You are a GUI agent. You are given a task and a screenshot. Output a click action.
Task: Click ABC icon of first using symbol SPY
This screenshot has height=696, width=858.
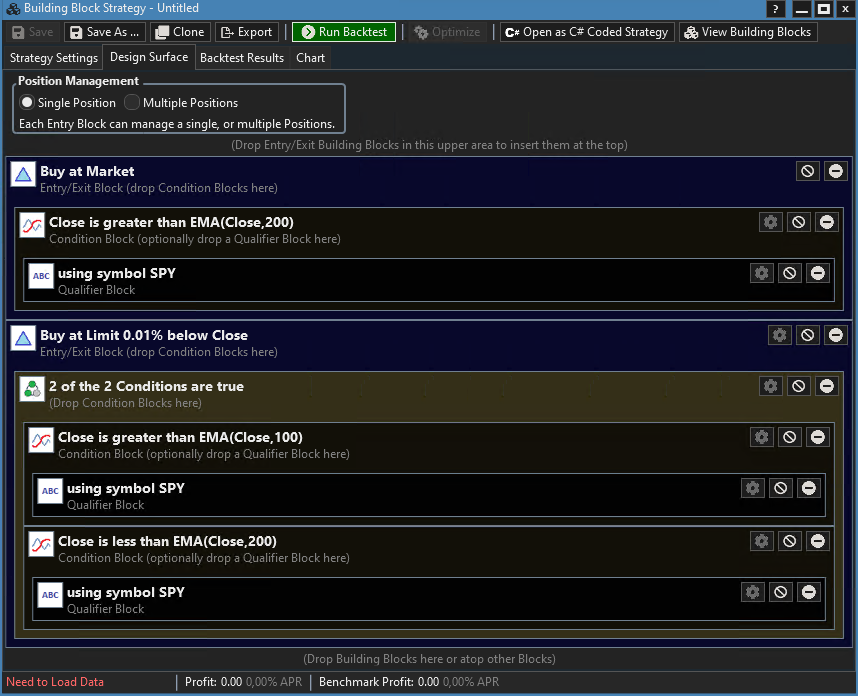[x=41, y=276]
